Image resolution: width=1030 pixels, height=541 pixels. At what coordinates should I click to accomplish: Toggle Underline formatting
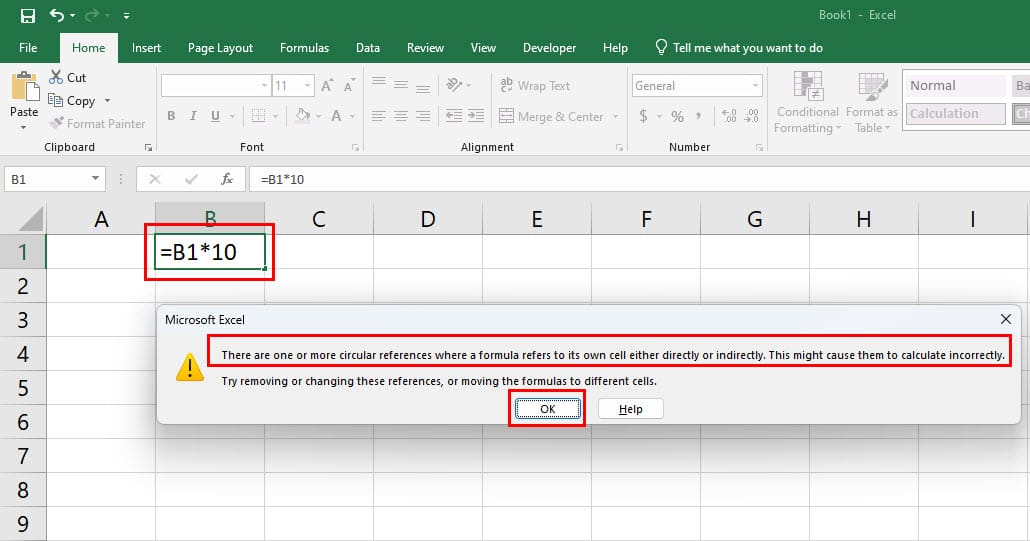pos(215,116)
